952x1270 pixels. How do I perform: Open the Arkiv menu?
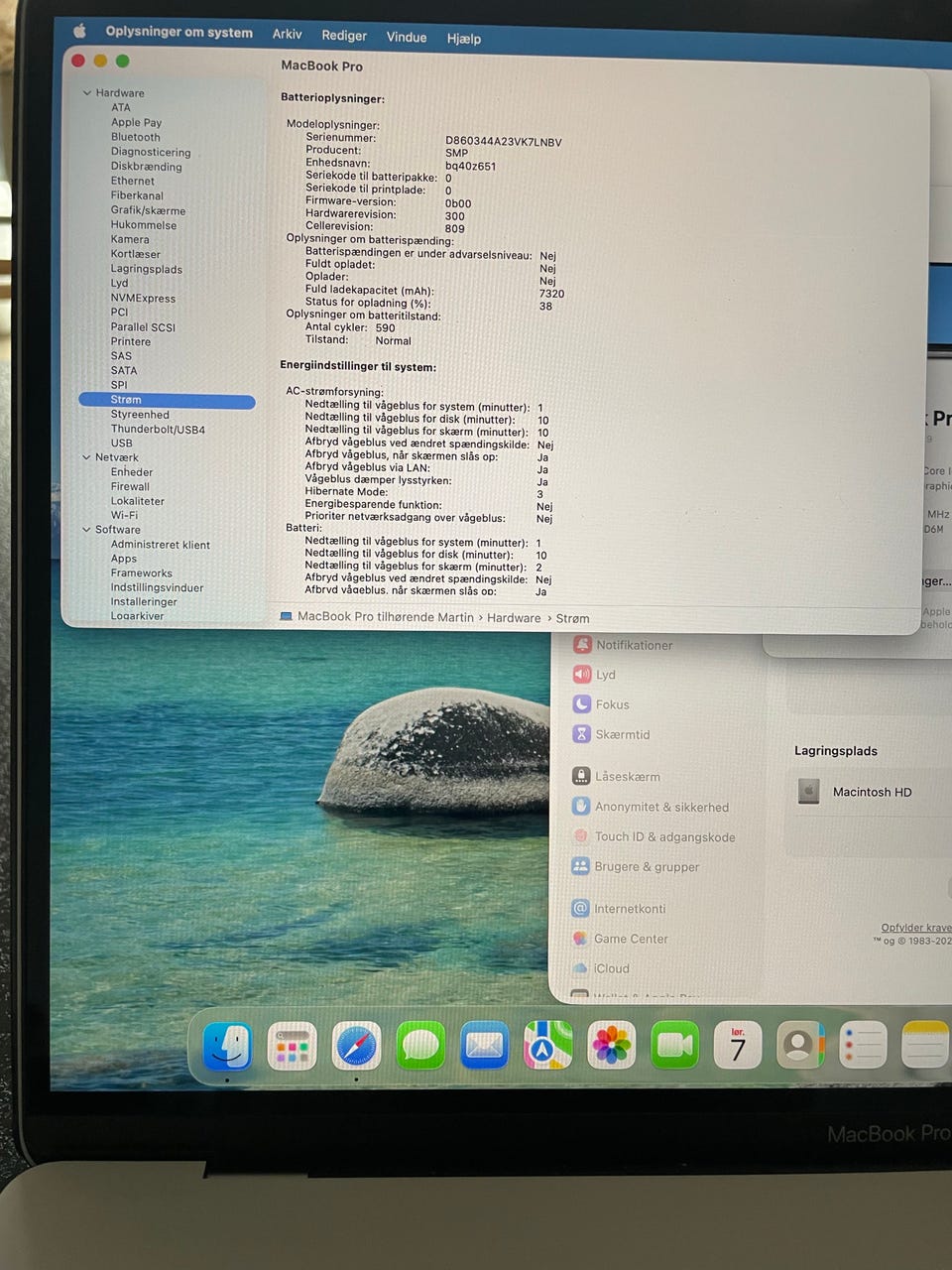[287, 34]
